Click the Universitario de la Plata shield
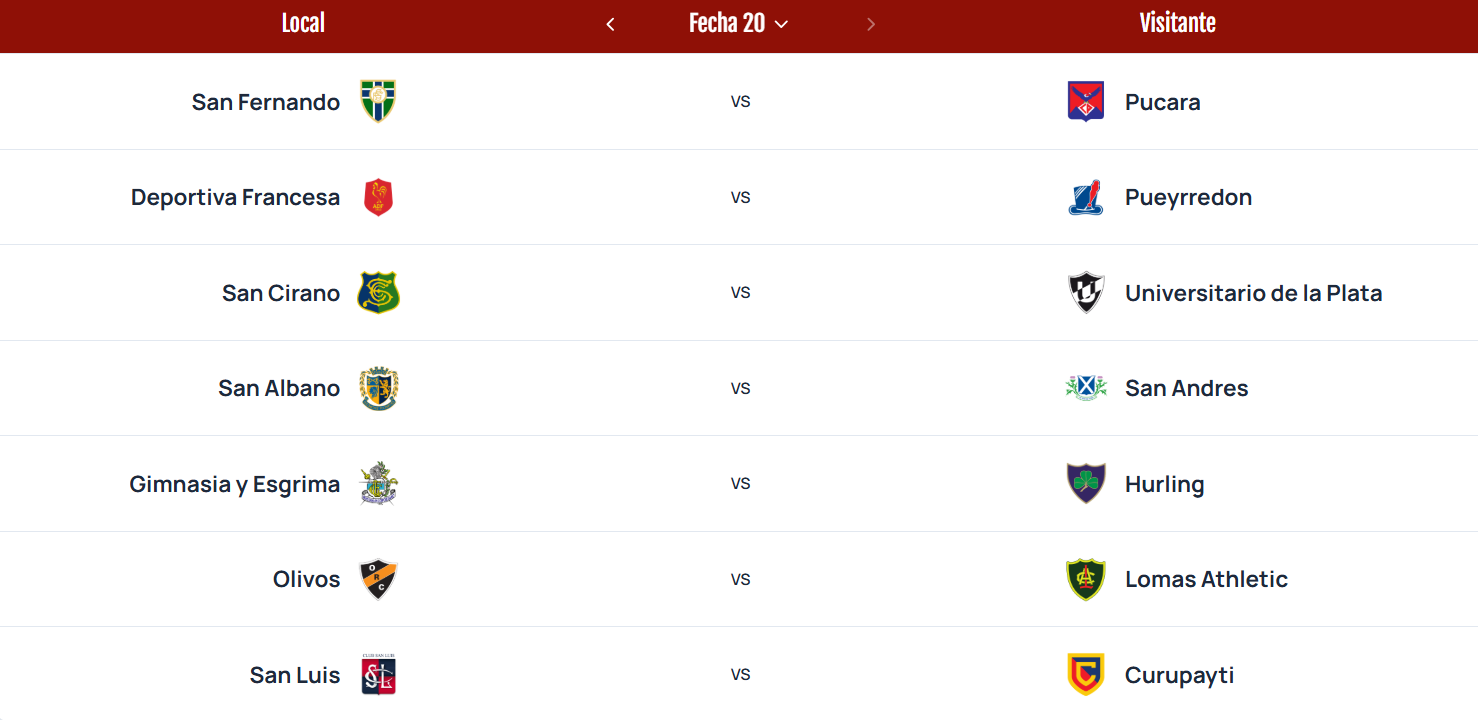Screen dimensions: 1478x720 click(1085, 293)
